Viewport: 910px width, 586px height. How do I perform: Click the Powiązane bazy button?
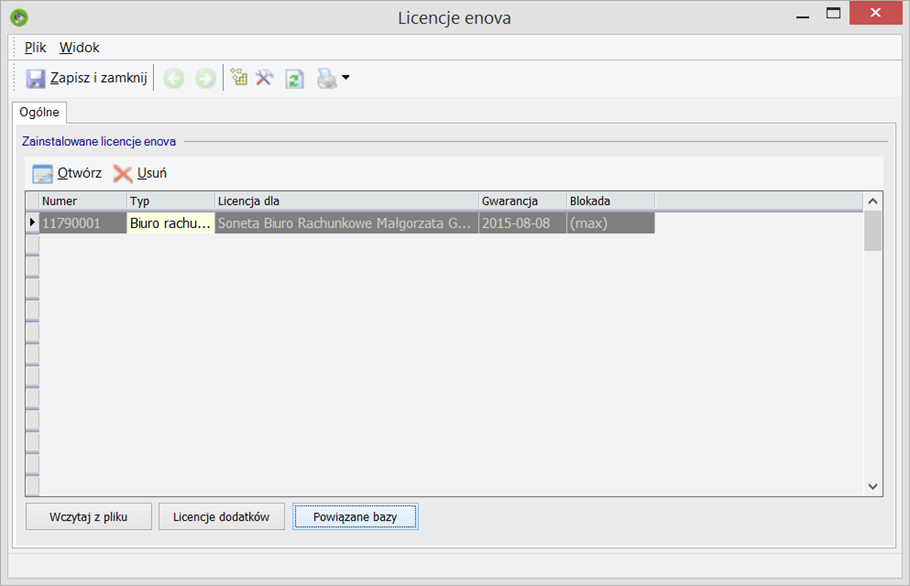tap(355, 516)
